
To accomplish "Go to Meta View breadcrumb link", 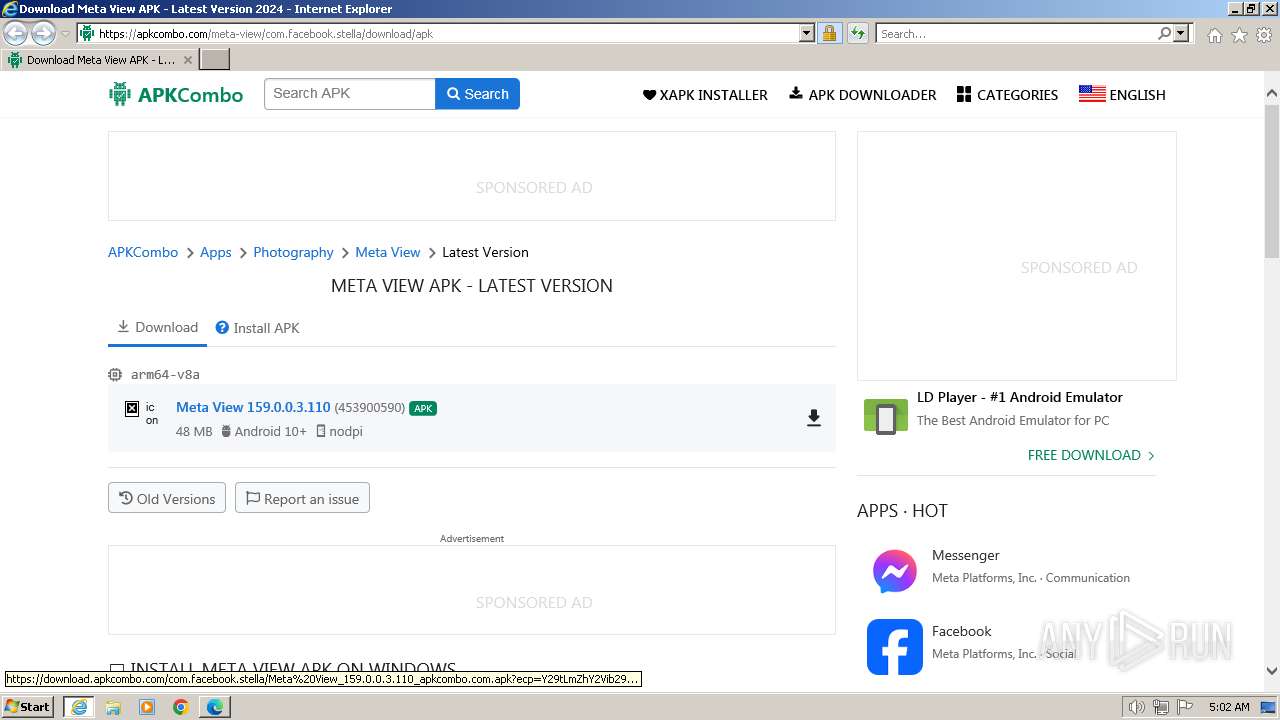I will coord(388,252).
